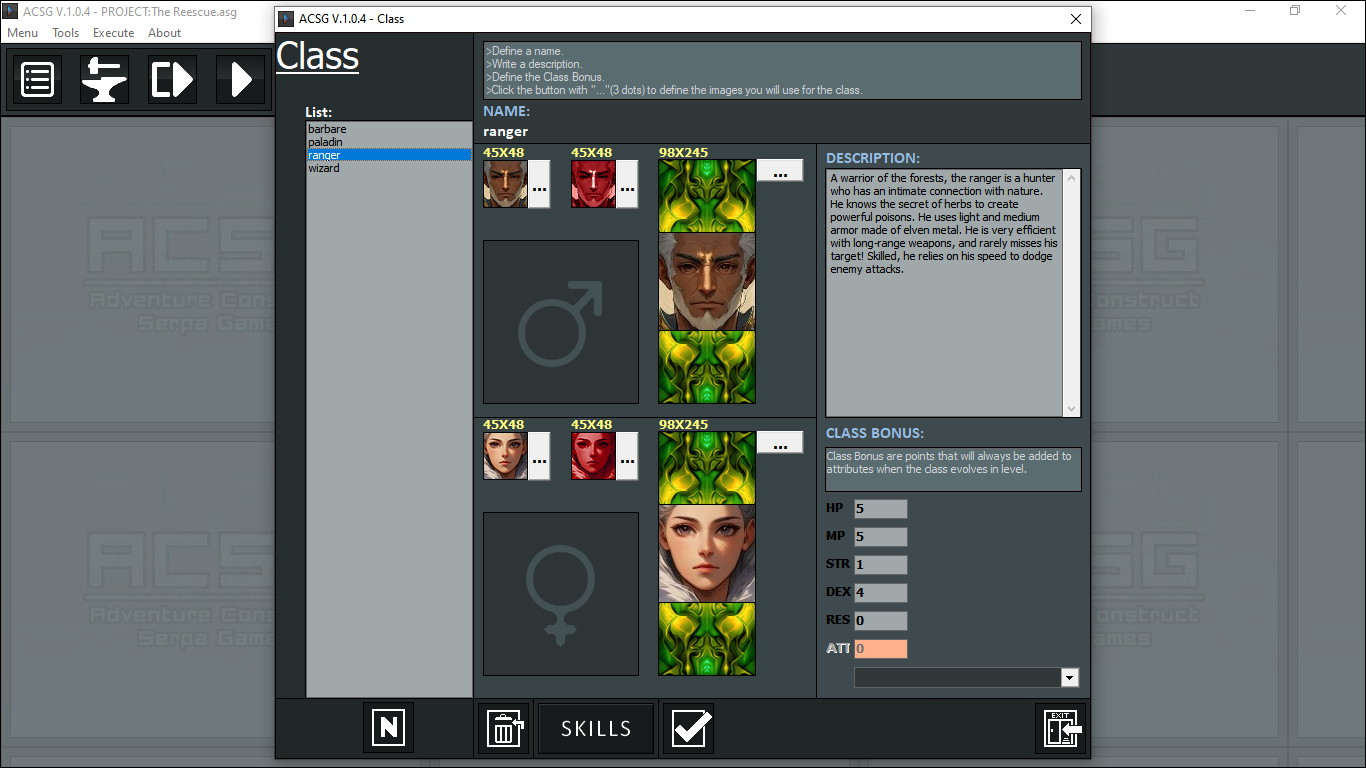Click description scrollbar down arrow

tap(1072, 408)
